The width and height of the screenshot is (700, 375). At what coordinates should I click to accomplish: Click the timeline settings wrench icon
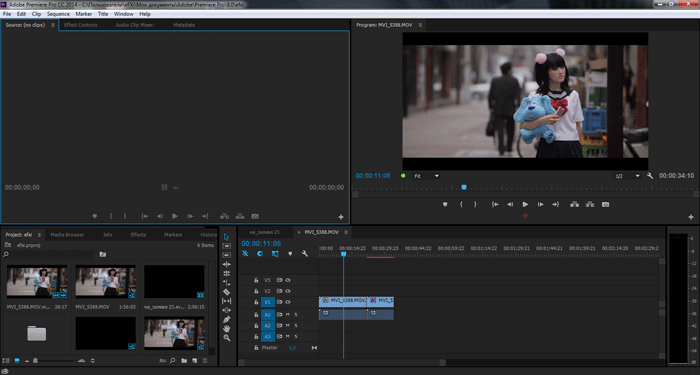[304, 254]
